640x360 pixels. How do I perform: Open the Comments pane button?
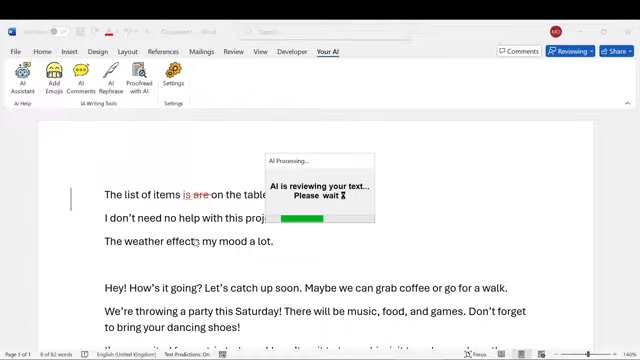point(519,51)
